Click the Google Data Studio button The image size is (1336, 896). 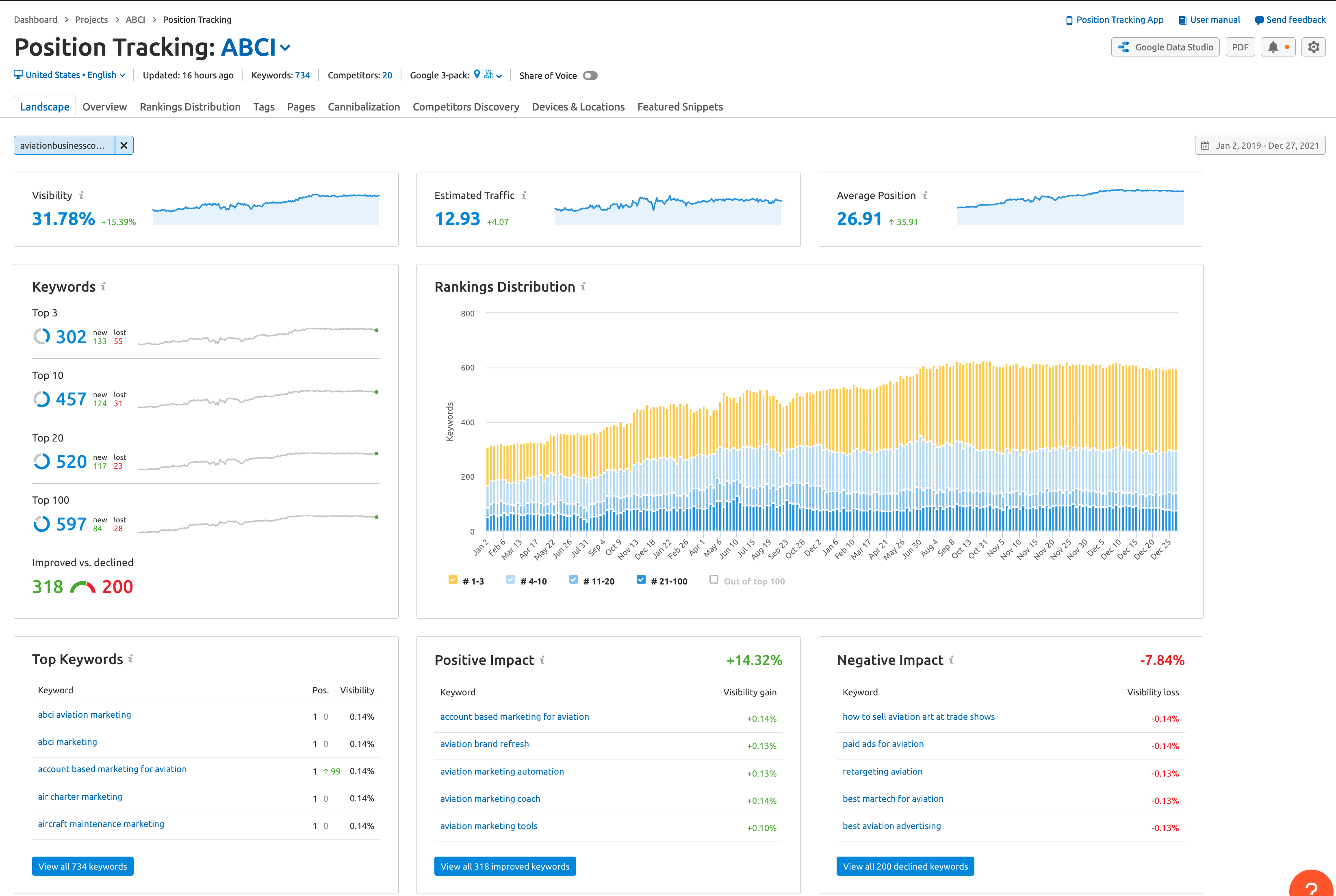pos(1165,48)
